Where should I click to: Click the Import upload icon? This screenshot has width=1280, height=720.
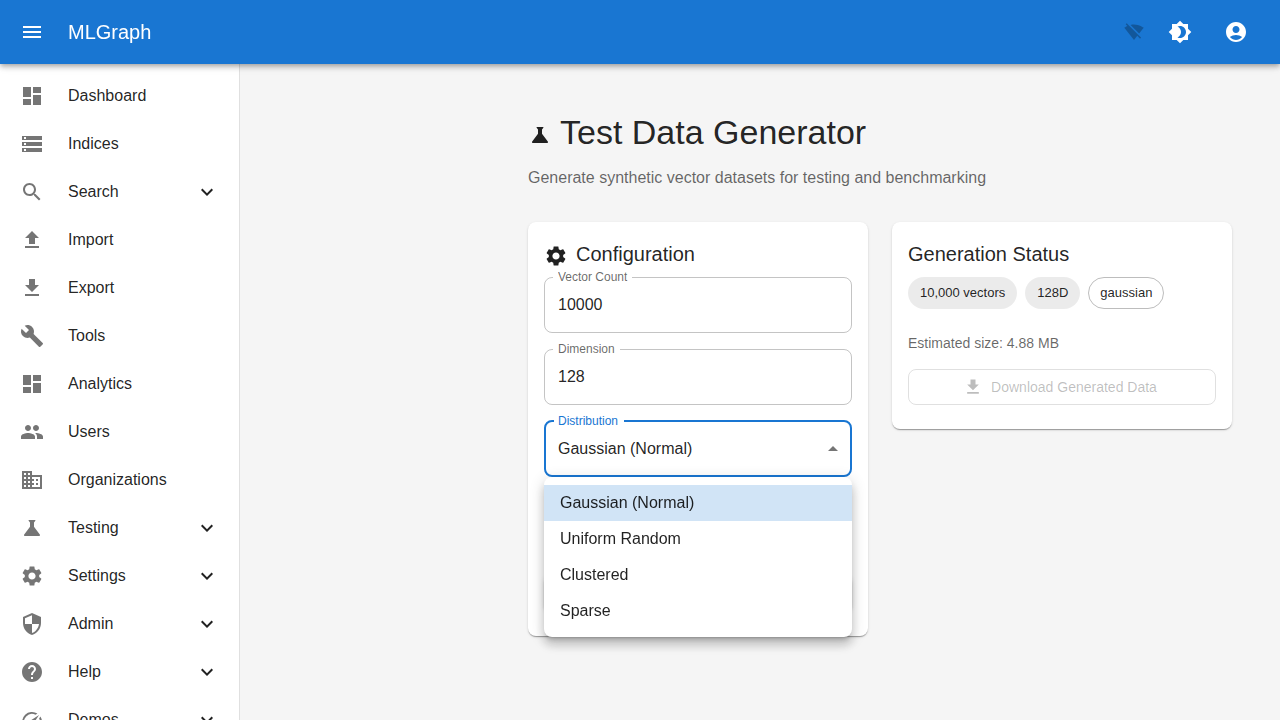click(x=32, y=239)
